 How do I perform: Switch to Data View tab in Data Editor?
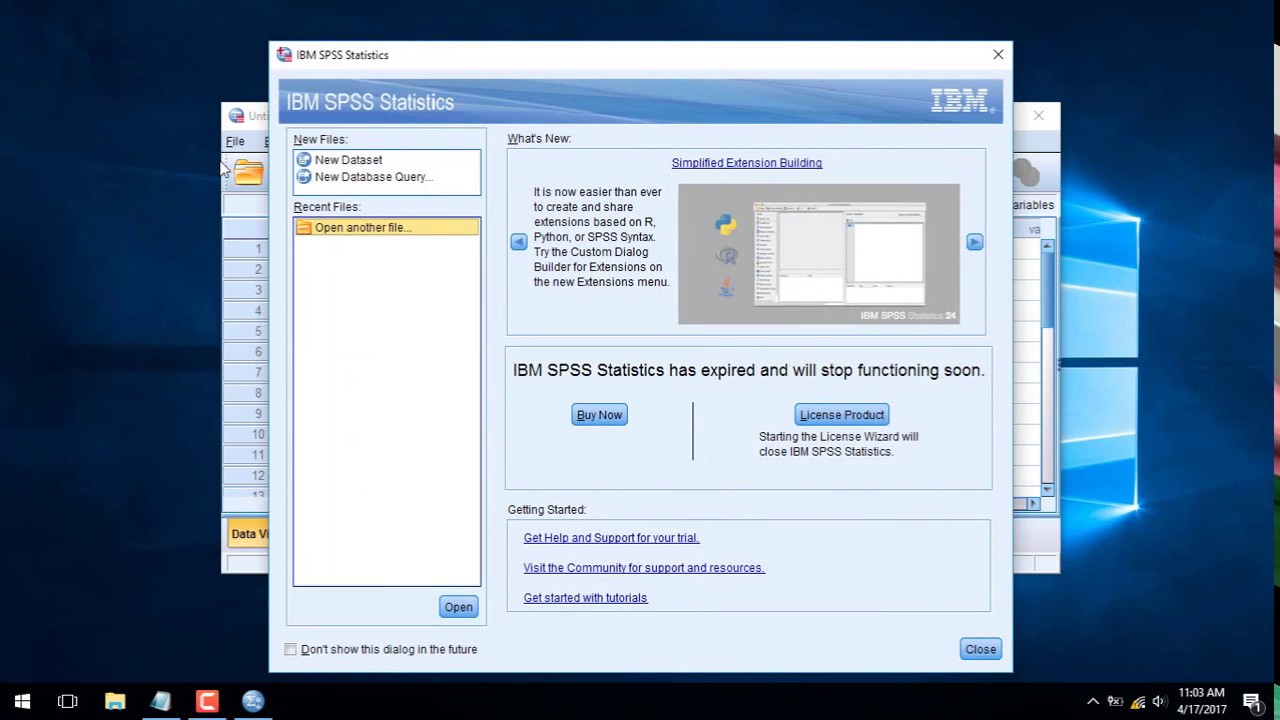point(248,534)
